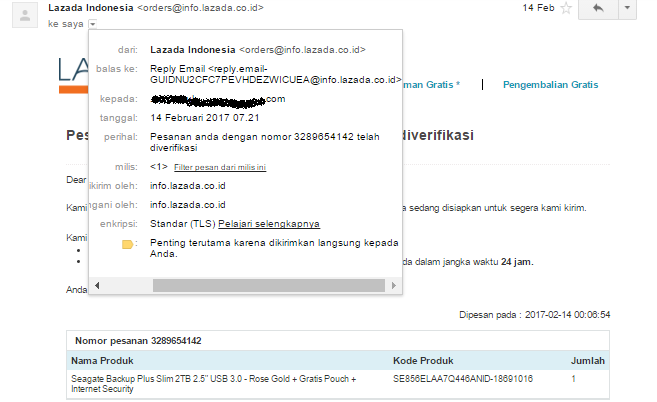Click the Seagate Backup Plus Slim product name

pos(214,384)
